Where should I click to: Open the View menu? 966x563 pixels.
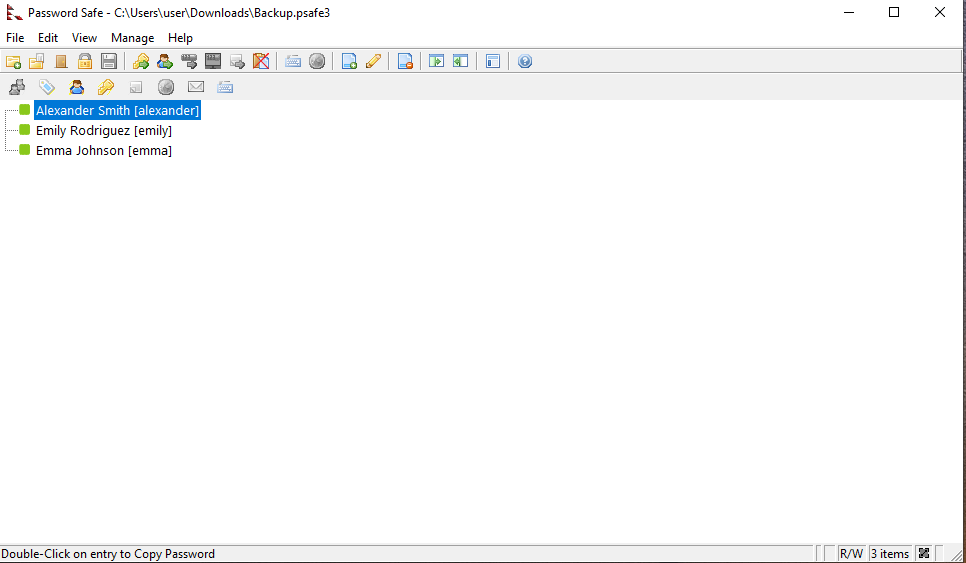(84, 38)
